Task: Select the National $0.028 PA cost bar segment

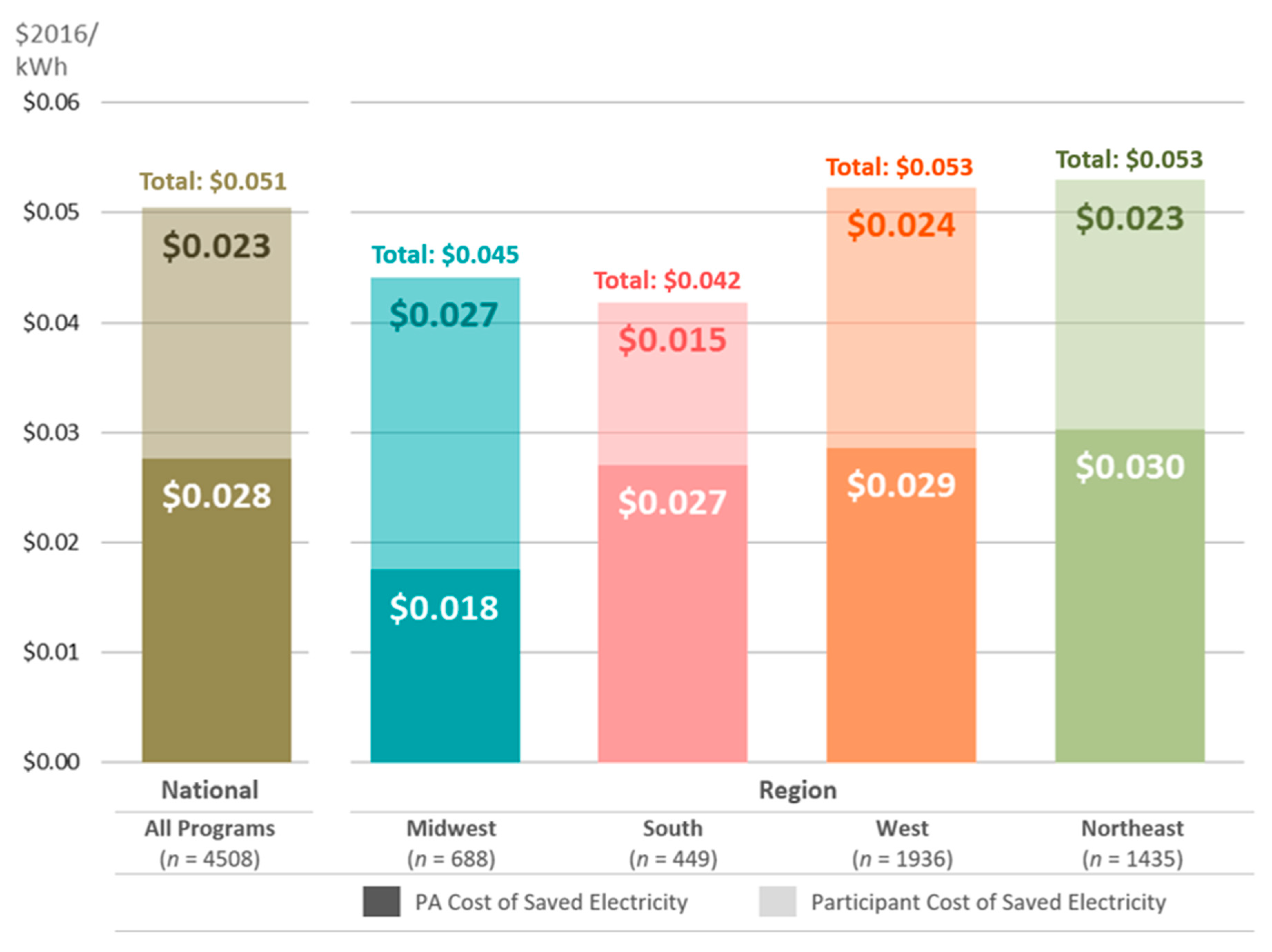Action: (217, 610)
